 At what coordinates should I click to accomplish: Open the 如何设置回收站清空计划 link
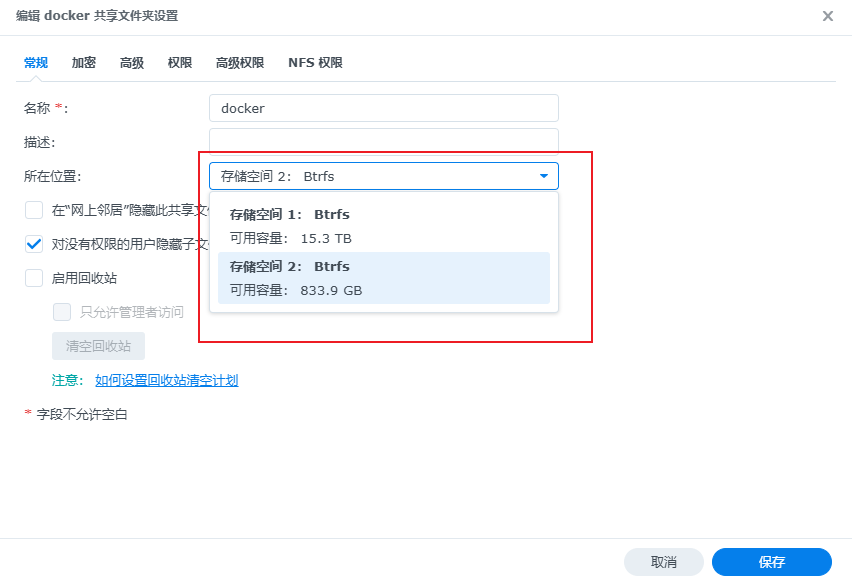pos(166,380)
